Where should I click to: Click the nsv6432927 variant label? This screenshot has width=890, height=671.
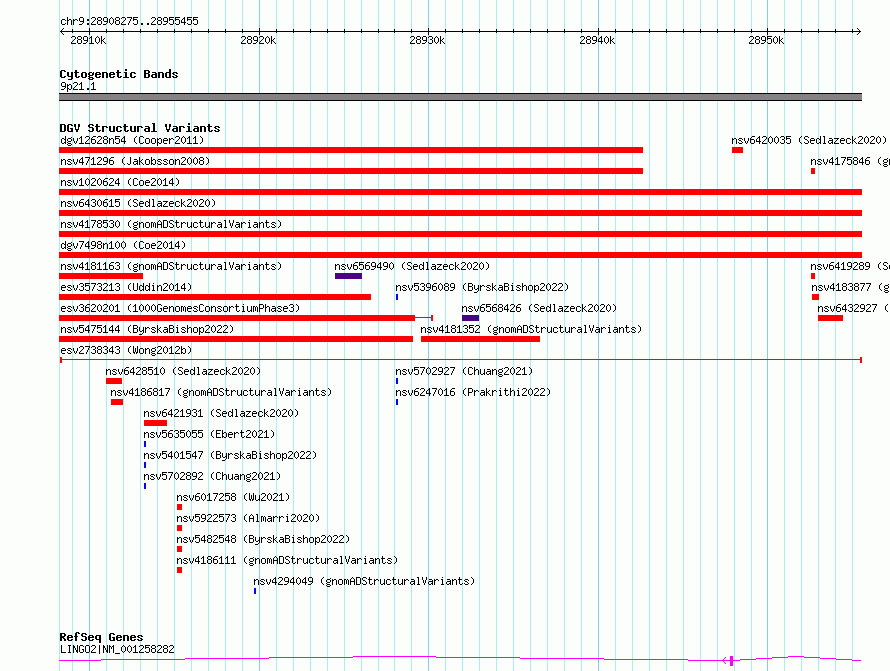(x=853, y=308)
